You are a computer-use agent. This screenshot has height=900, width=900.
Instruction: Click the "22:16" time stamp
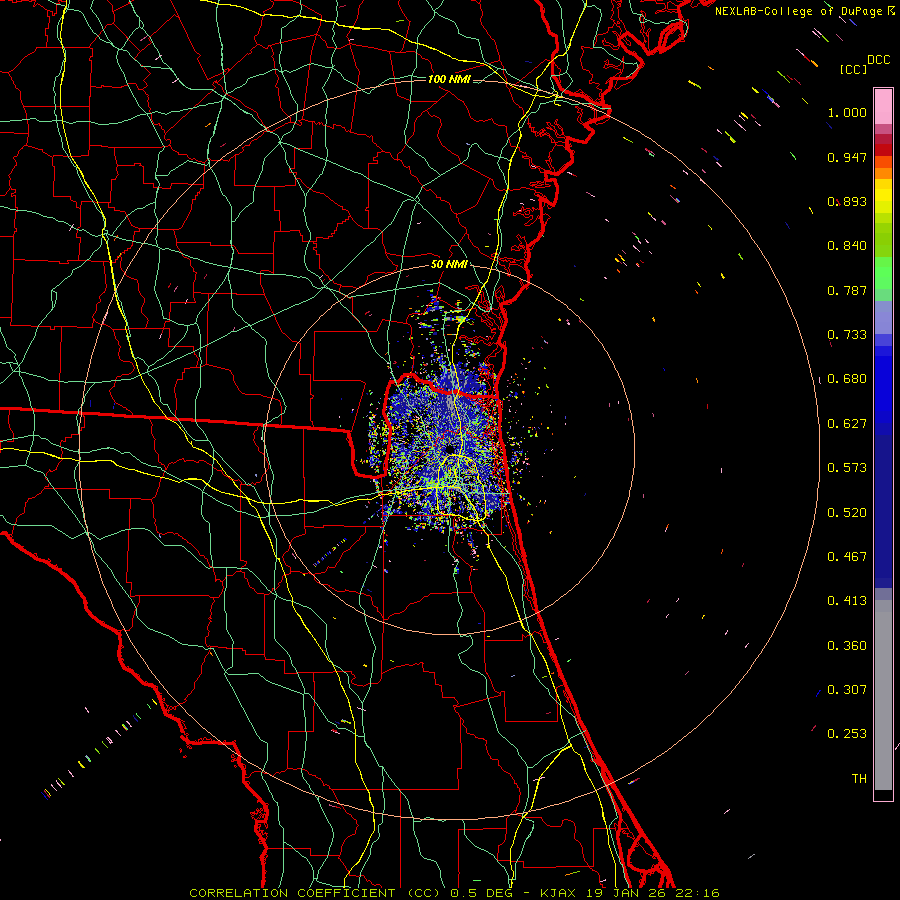(696, 893)
